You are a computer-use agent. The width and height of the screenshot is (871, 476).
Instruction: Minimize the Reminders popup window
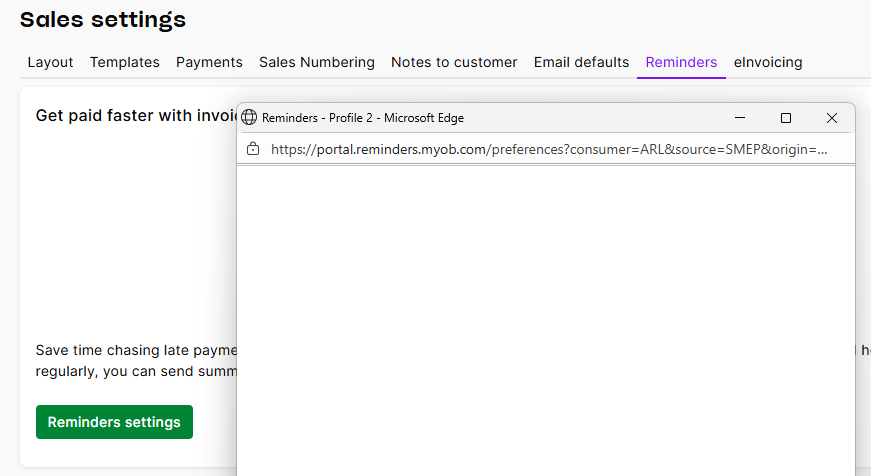pyautogui.click(x=740, y=118)
